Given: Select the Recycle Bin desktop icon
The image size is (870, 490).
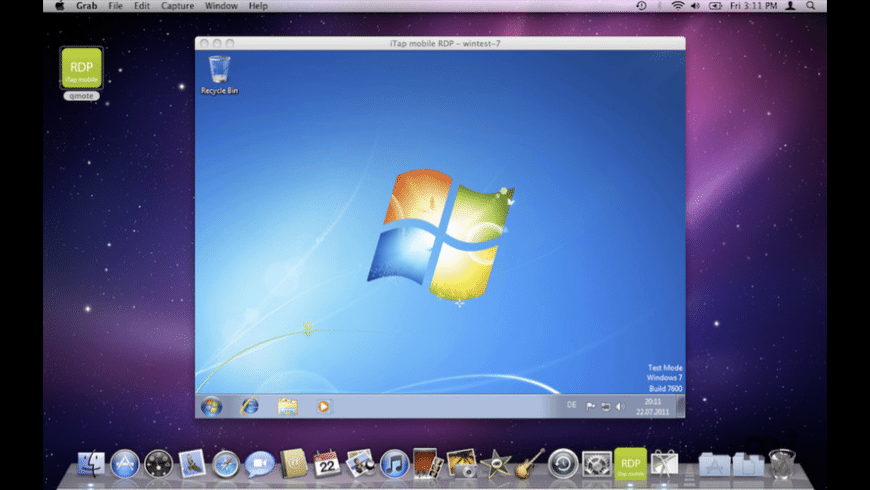Looking at the screenshot, I should coord(219,75).
